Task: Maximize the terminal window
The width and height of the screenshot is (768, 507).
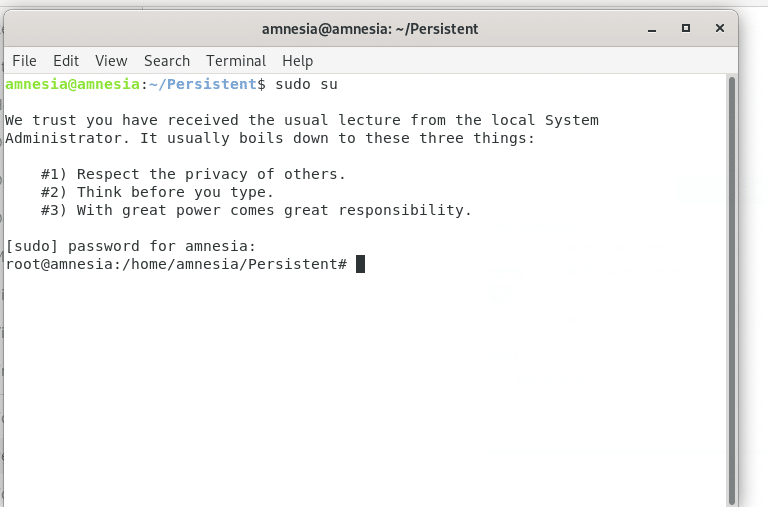Action: click(x=686, y=28)
